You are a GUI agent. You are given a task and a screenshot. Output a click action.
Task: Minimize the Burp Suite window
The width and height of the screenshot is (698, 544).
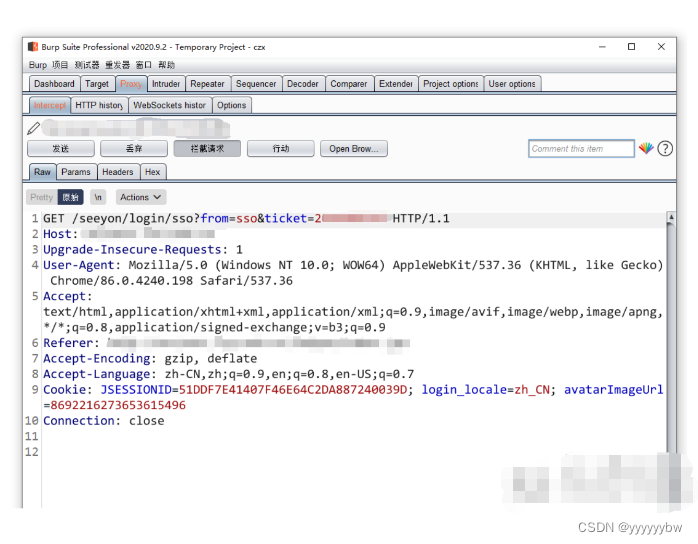tap(602, 47)
